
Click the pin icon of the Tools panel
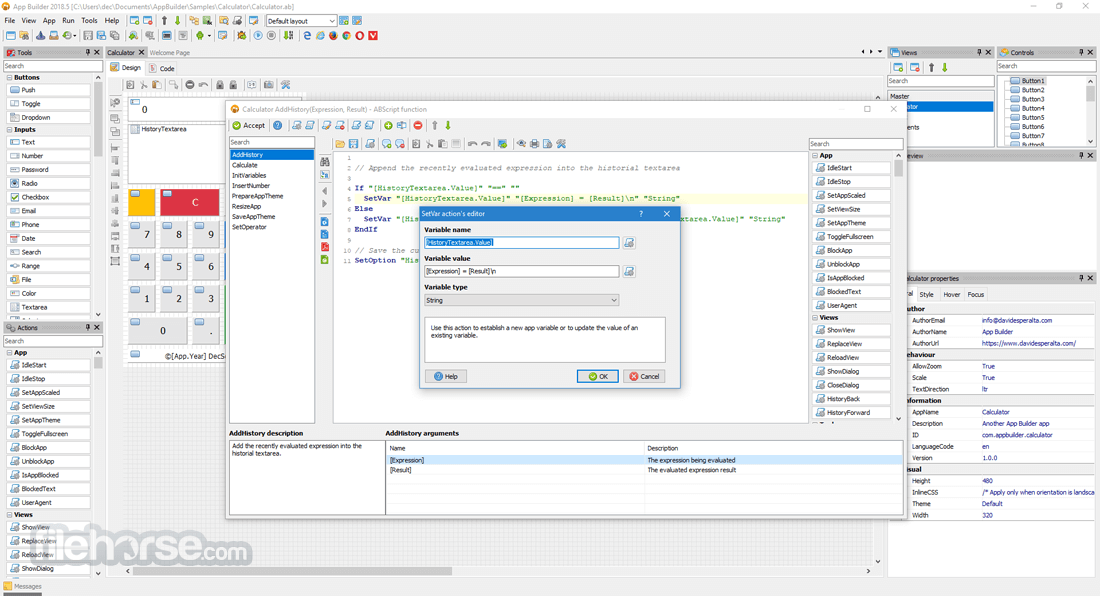click(x=88, y=53)
